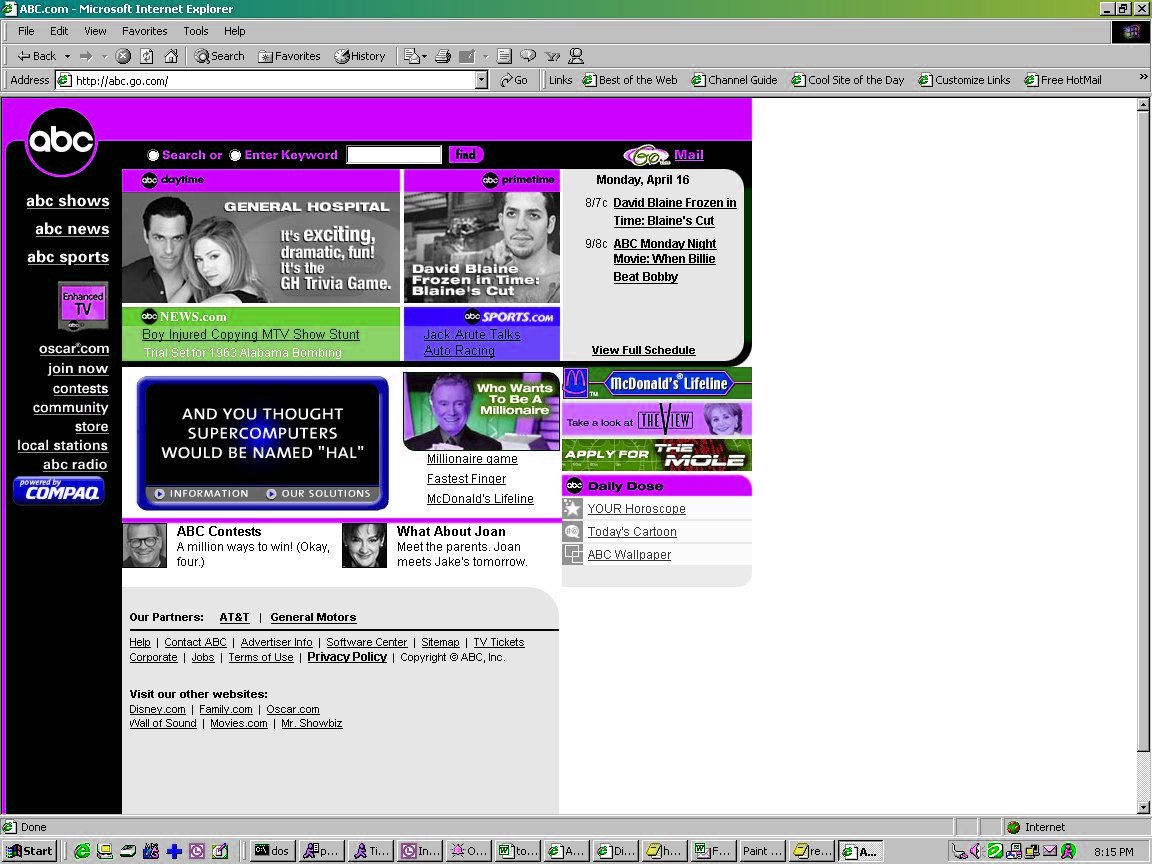Screen dimensions: 1152x864
Task: Click the pink "find" button
Action: click(466, 154)
